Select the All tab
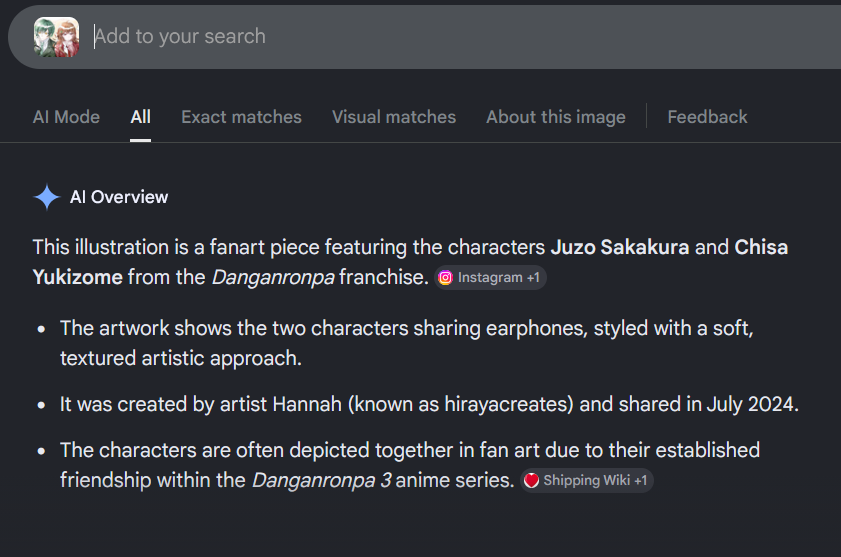 coord(141,117)
